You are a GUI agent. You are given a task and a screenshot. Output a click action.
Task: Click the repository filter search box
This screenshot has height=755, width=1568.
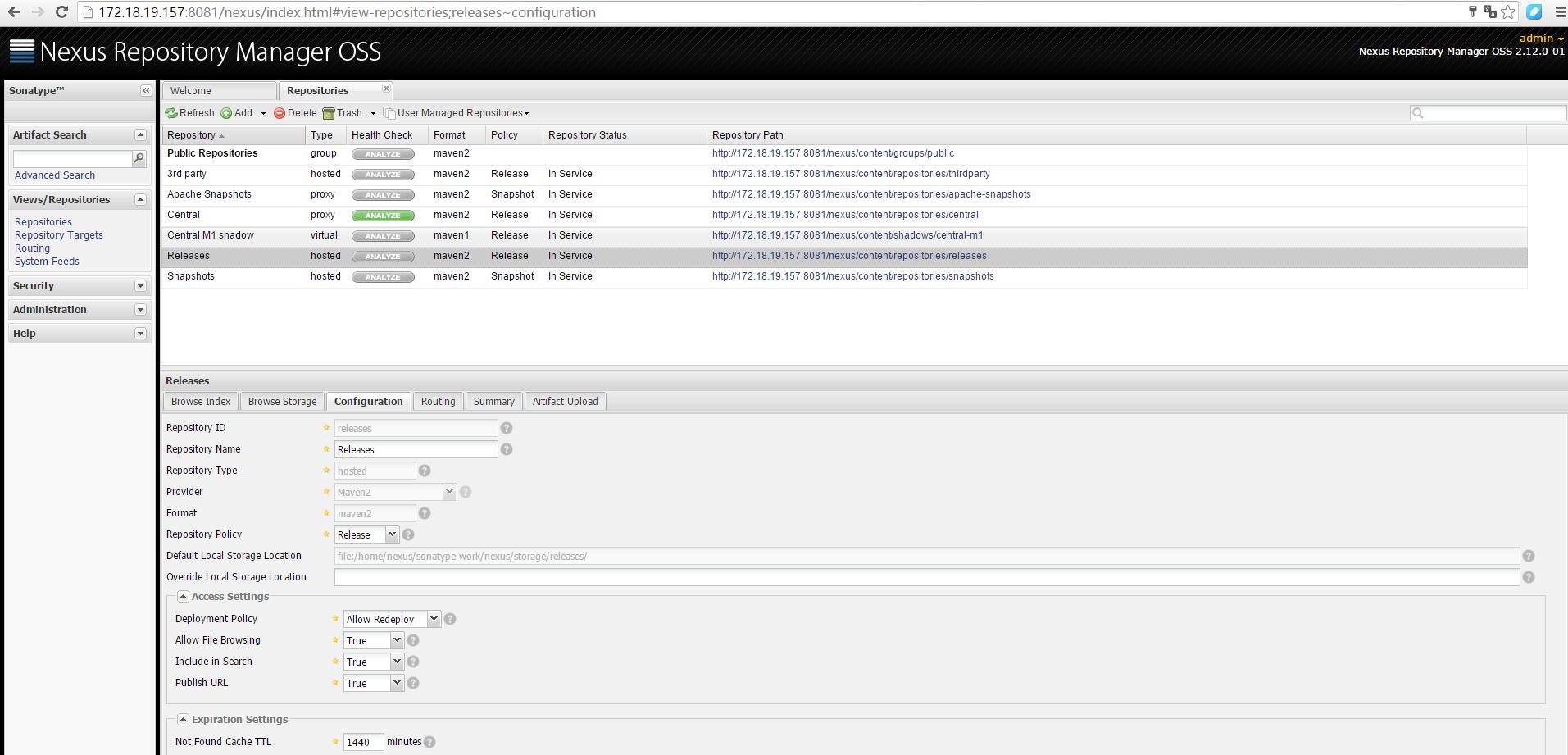click(x=1488, y=113)
